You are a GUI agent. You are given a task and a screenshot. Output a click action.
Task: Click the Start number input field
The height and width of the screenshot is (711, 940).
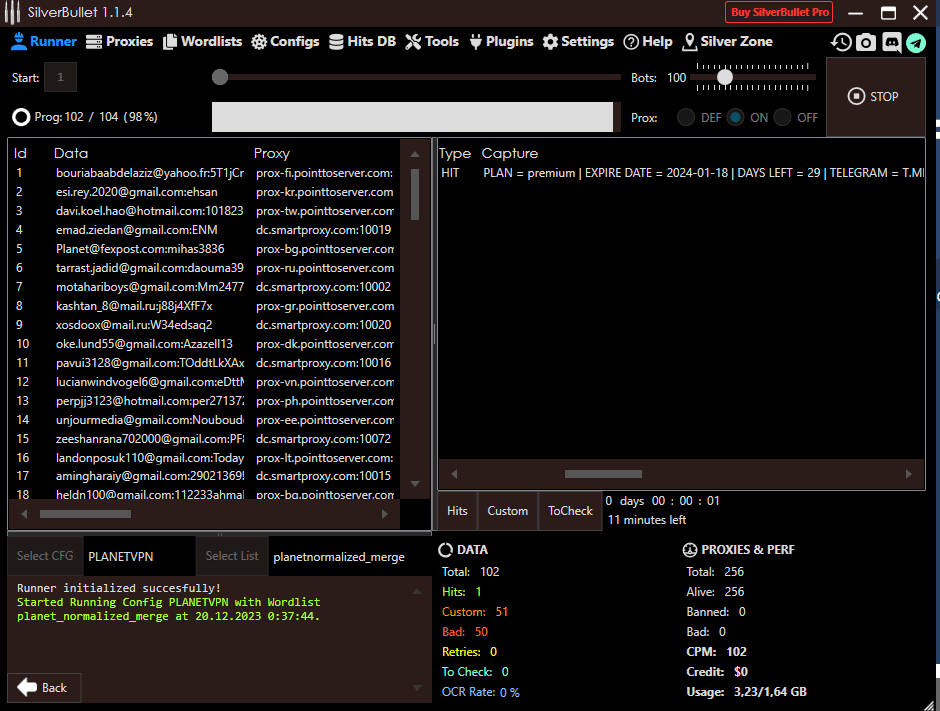tap(60, 77)
